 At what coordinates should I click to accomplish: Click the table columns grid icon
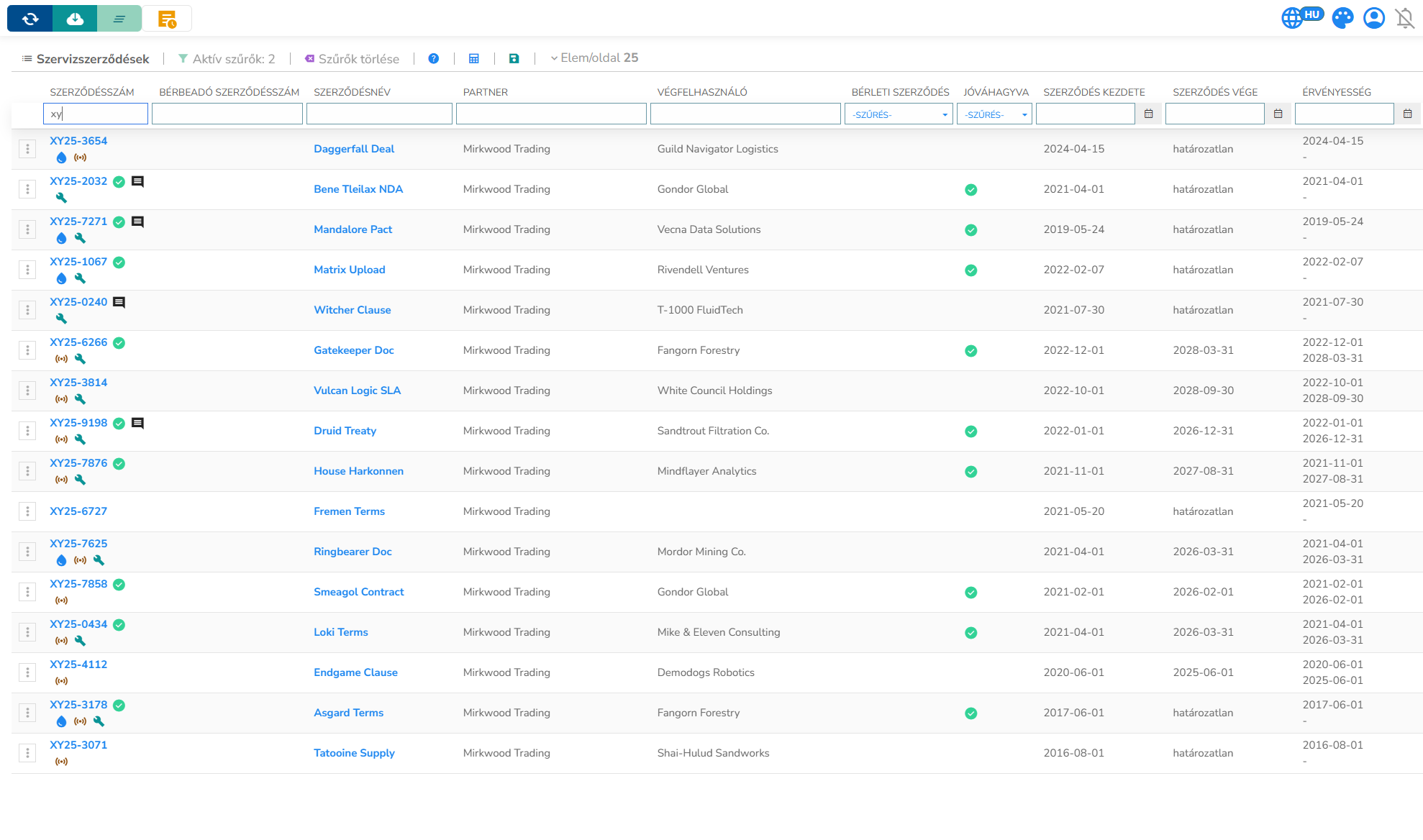(474, 59)
